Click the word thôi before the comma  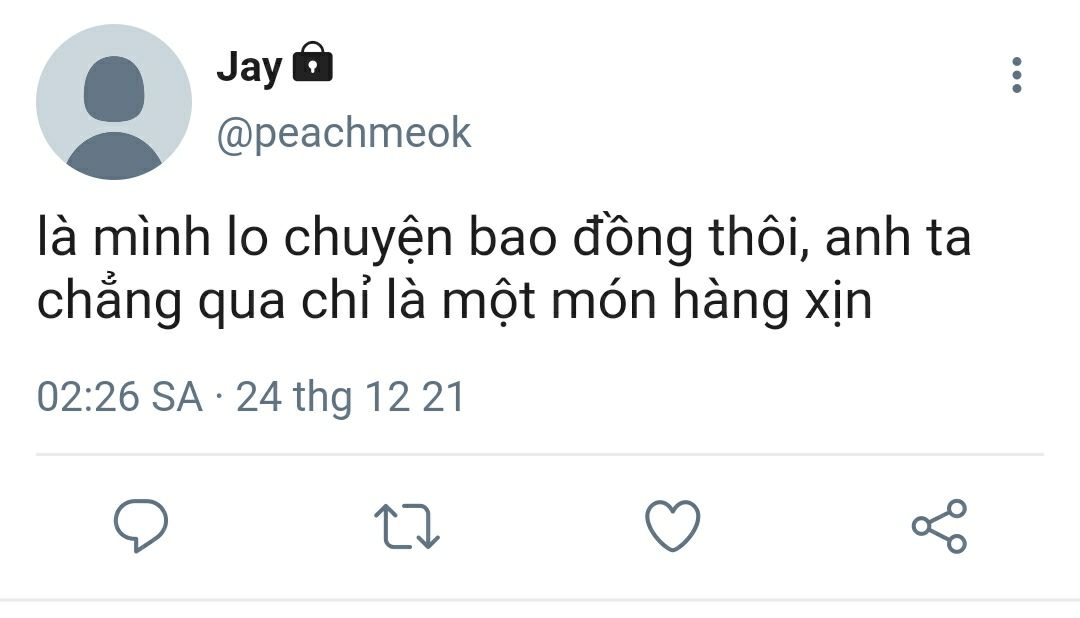[758, 236]
